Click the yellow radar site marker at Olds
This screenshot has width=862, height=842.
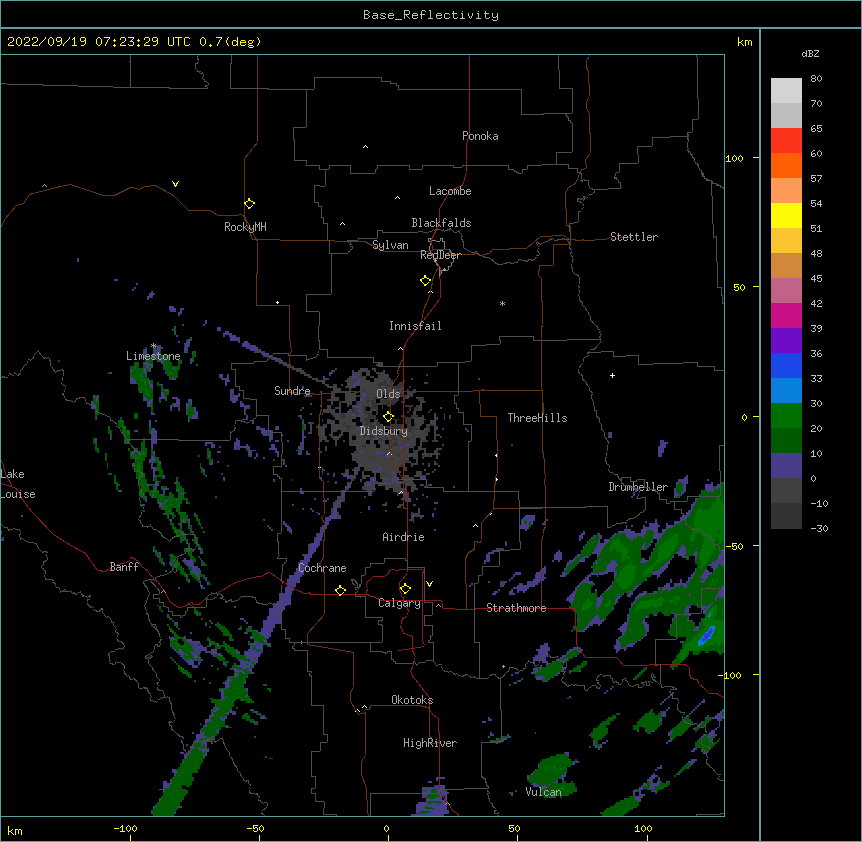coord(388,416)
